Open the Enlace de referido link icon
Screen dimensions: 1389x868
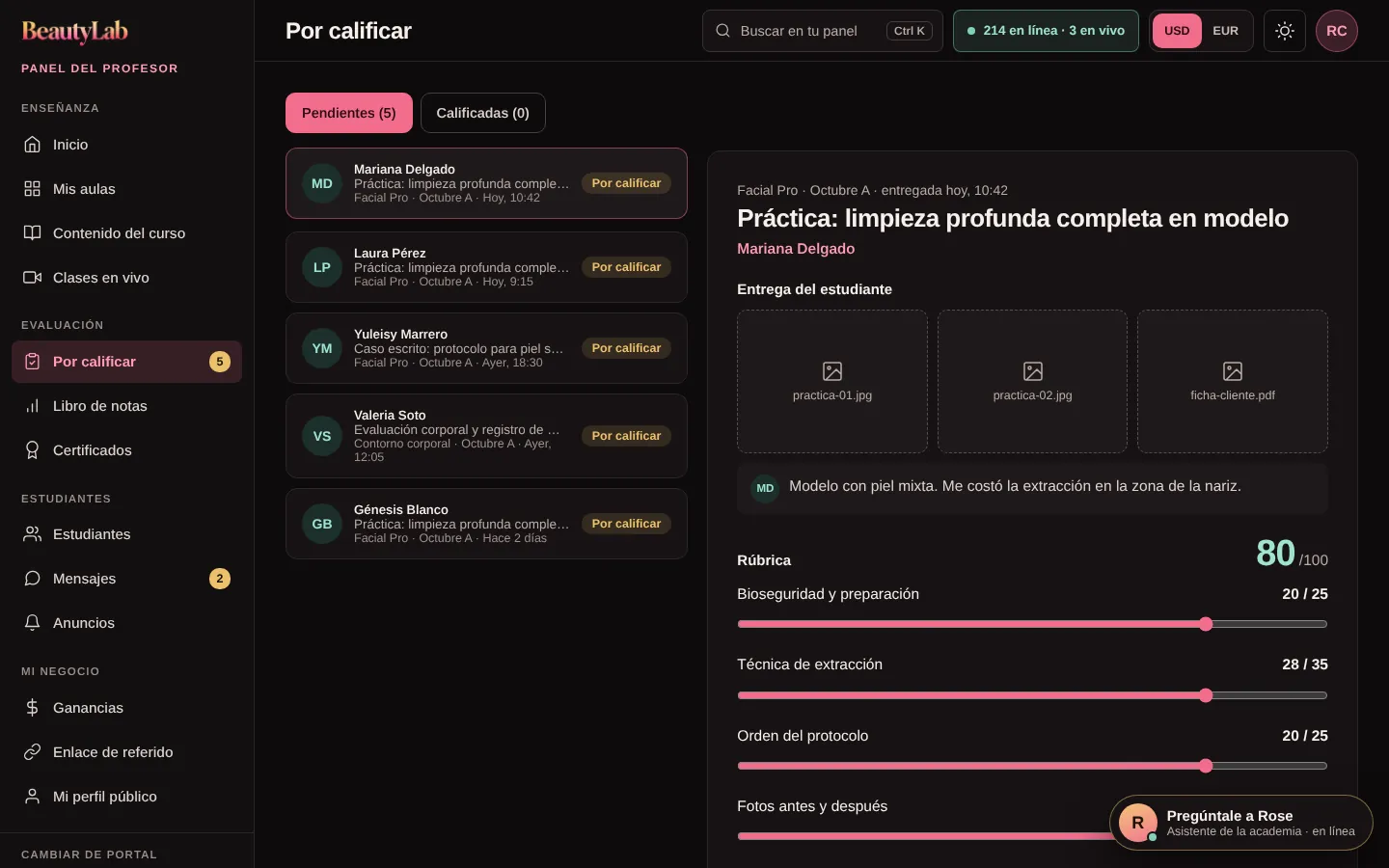pyautogui.click(x=33, y=752)
